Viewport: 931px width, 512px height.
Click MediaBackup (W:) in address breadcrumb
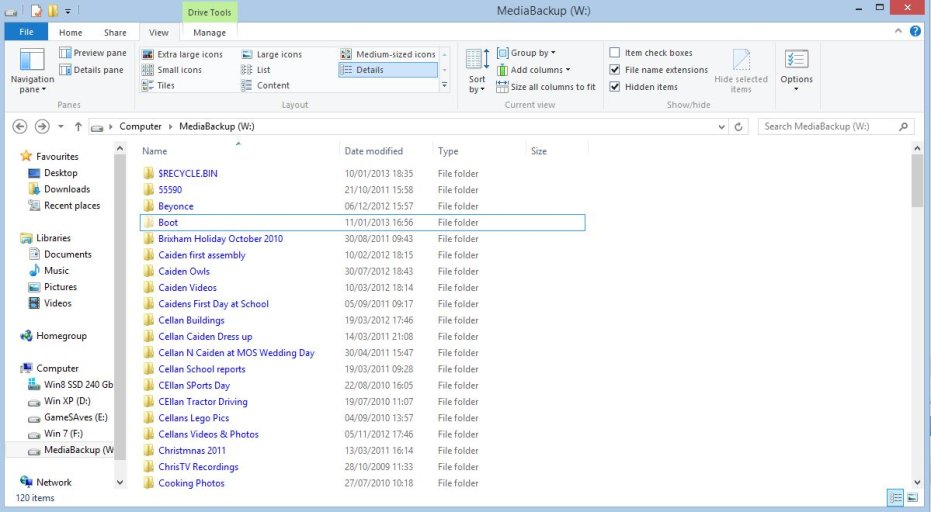tap(217, 127)
